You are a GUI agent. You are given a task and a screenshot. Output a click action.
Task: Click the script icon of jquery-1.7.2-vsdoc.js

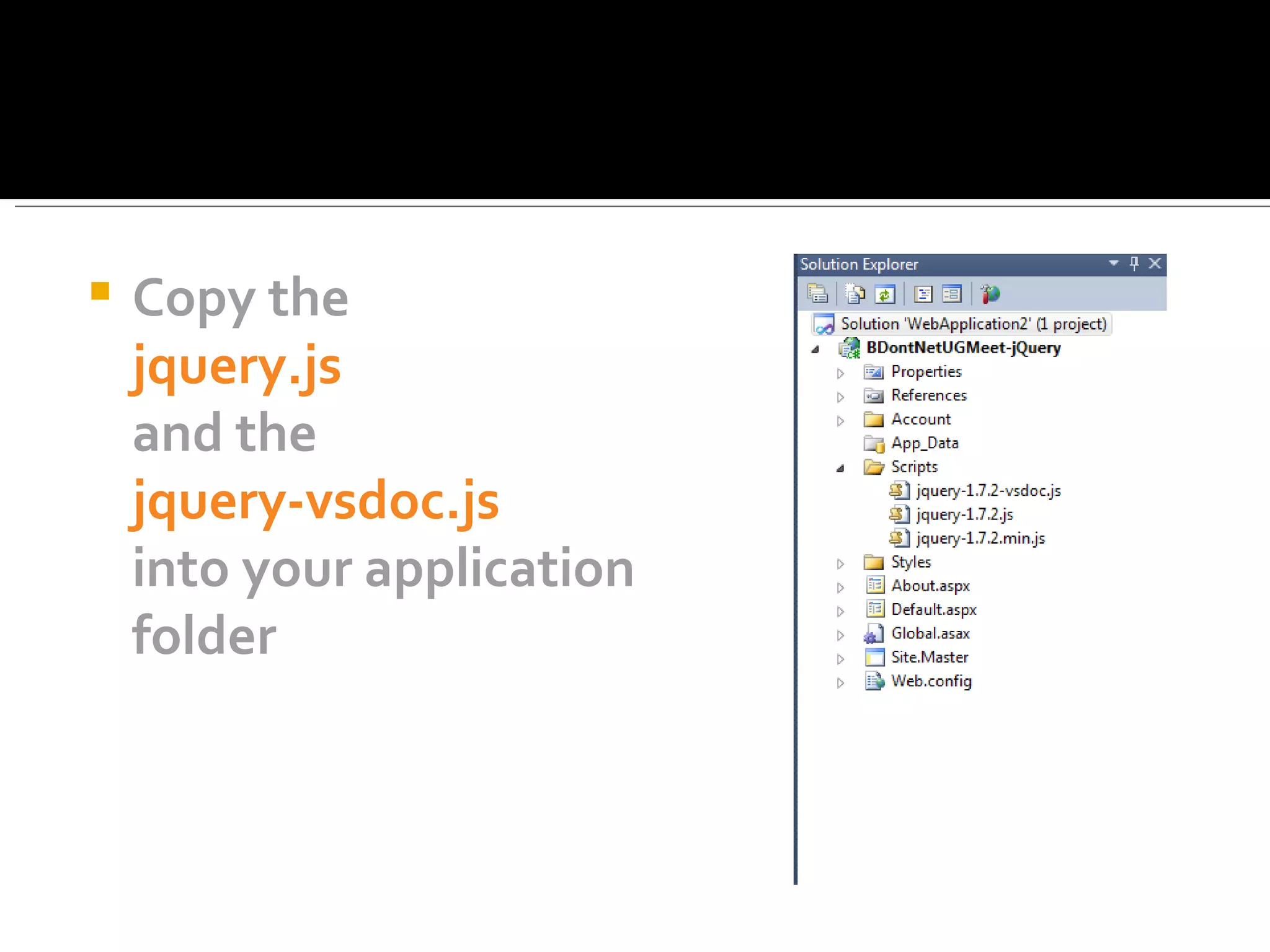[x=899, y=491]
